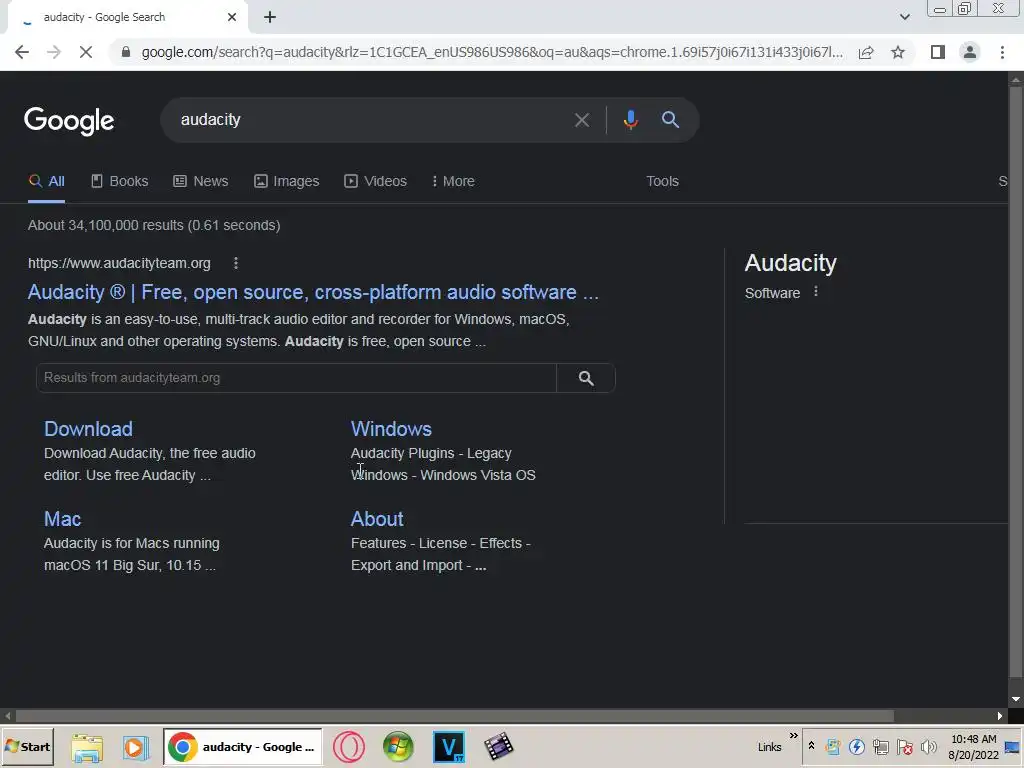This screenshot has height=768, width=1024.
Task: Show hidden system tray icons
Action: coord(811,746)
